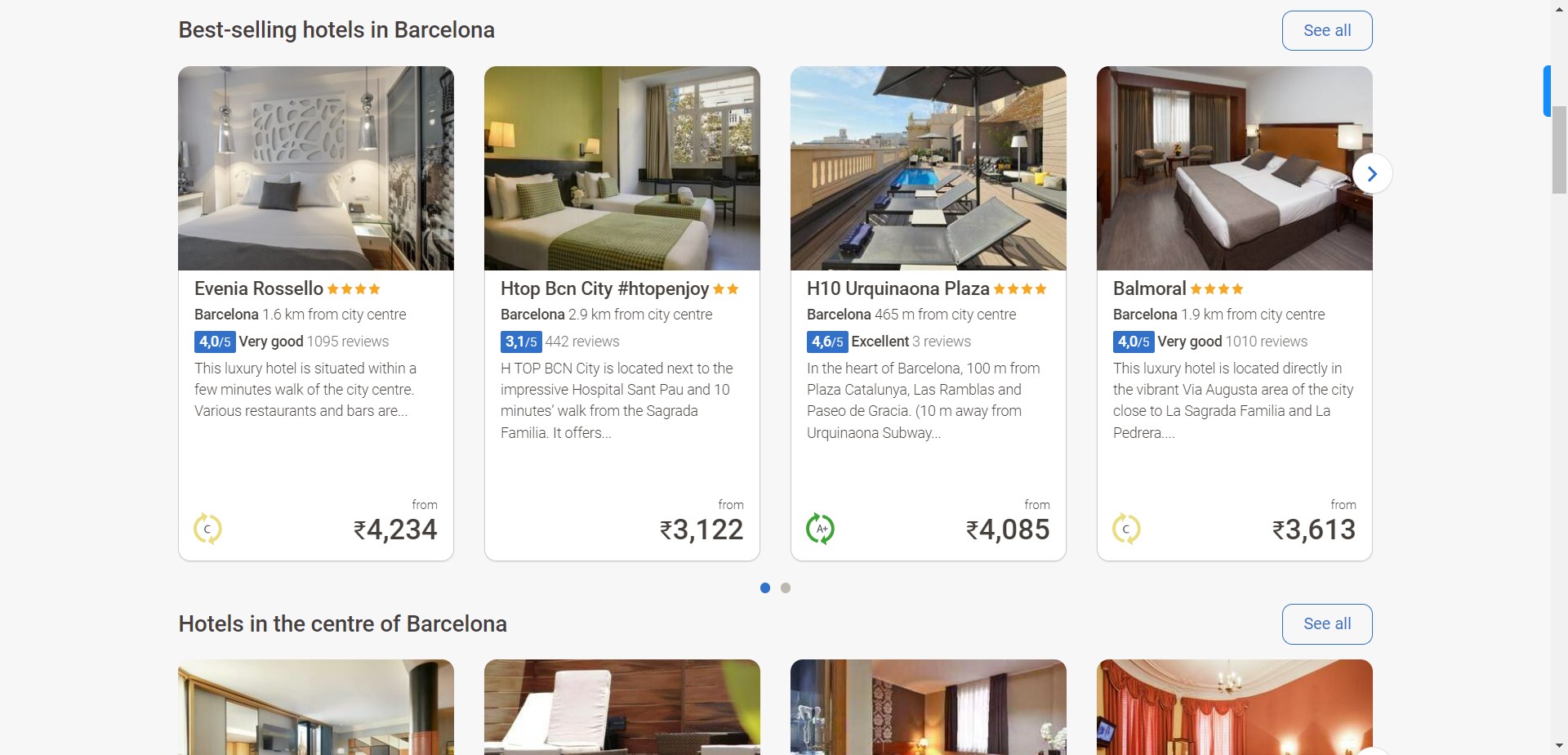This screenshot has width=1568, height=755.
Task: Open the Balmoral hotel room photo
Action: [1234, 168]
